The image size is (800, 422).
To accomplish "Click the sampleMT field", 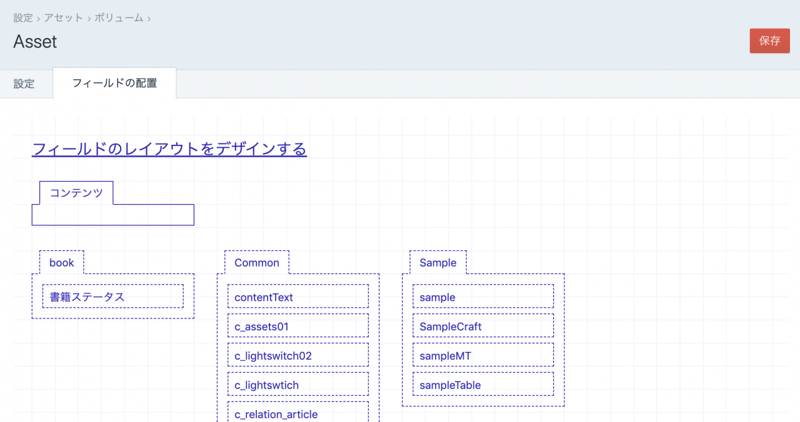I will click(483, 355).
